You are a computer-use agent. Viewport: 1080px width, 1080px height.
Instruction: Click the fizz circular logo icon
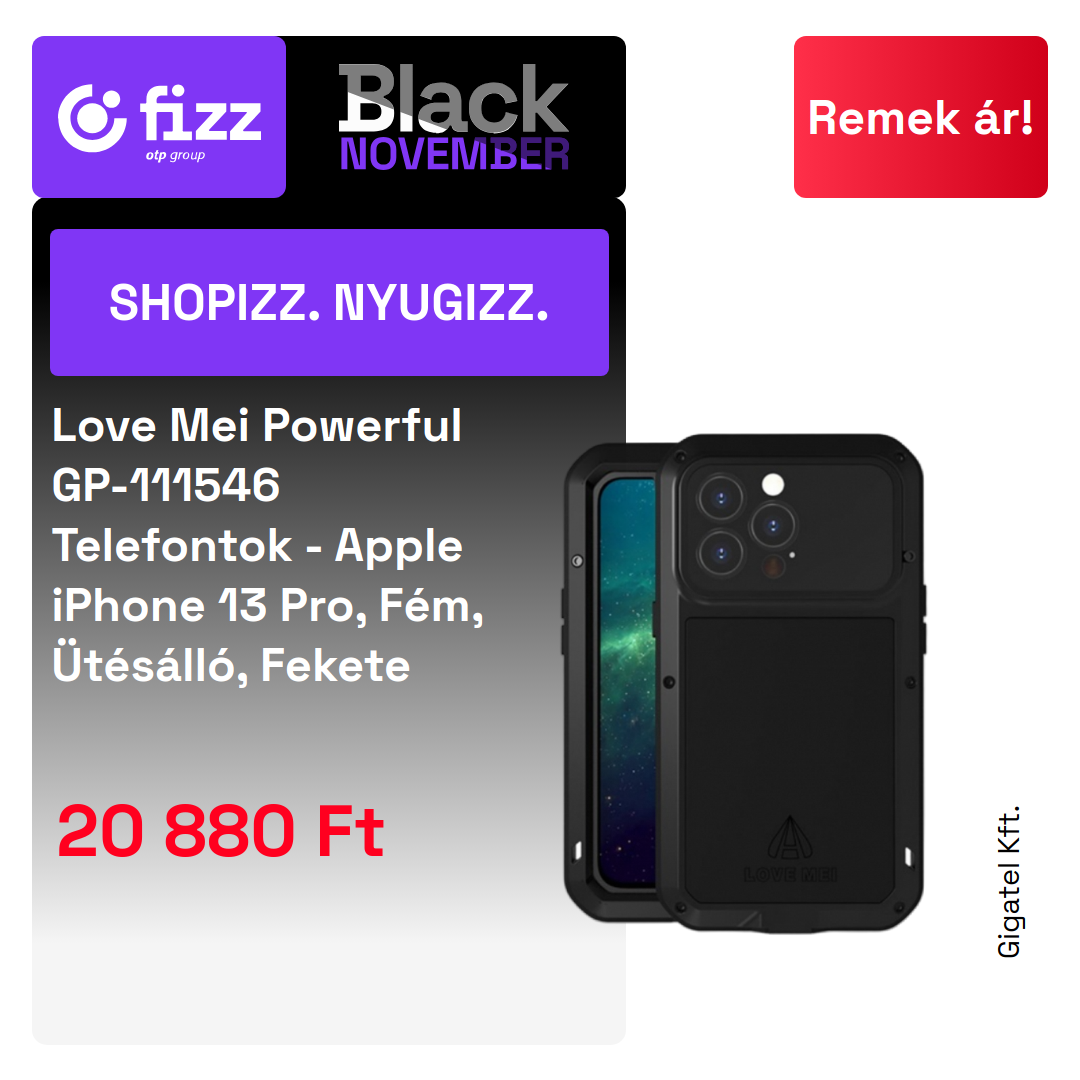click(x=92, y=118)
